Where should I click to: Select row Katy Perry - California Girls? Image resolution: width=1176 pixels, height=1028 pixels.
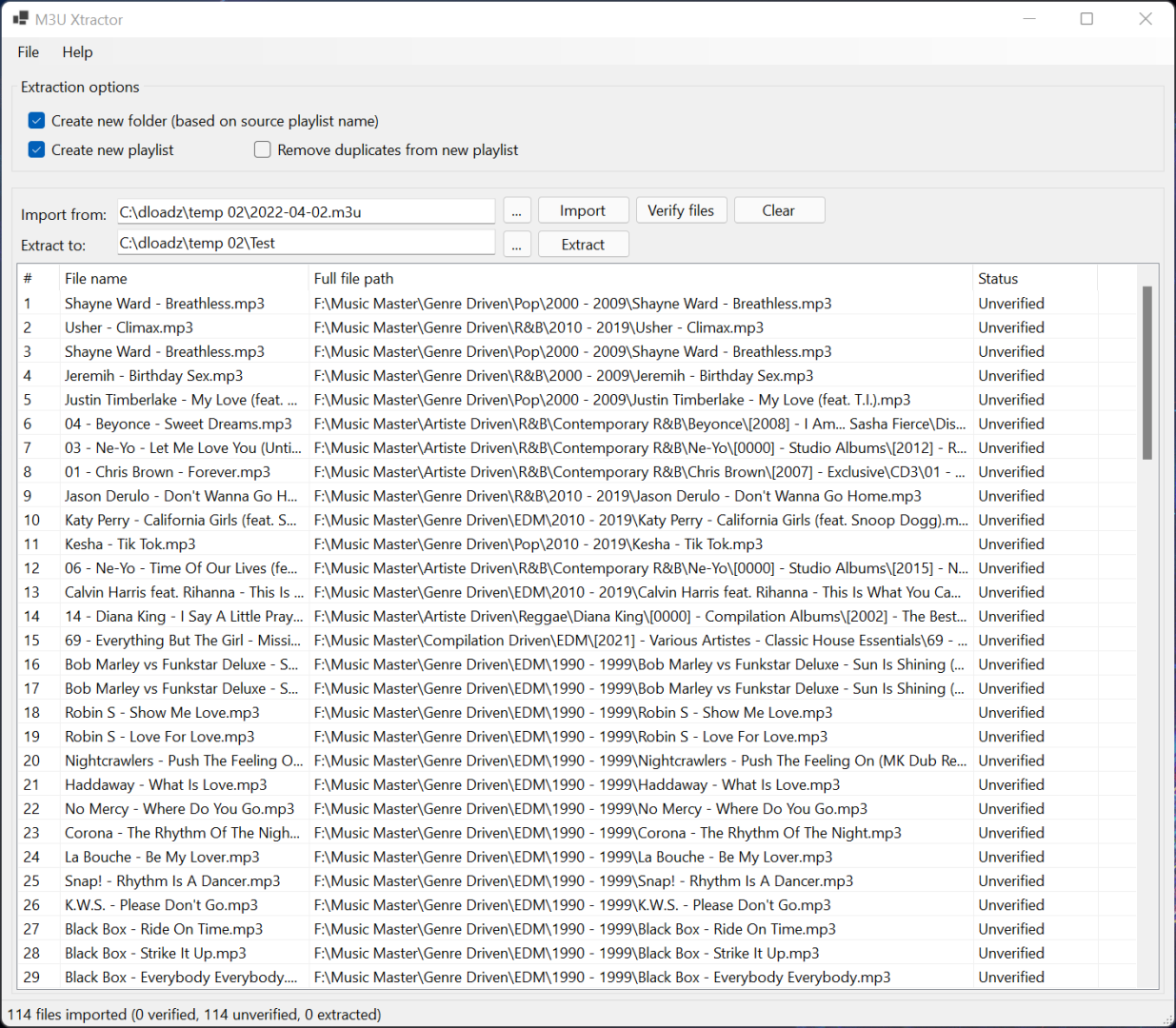click(577, 520)
